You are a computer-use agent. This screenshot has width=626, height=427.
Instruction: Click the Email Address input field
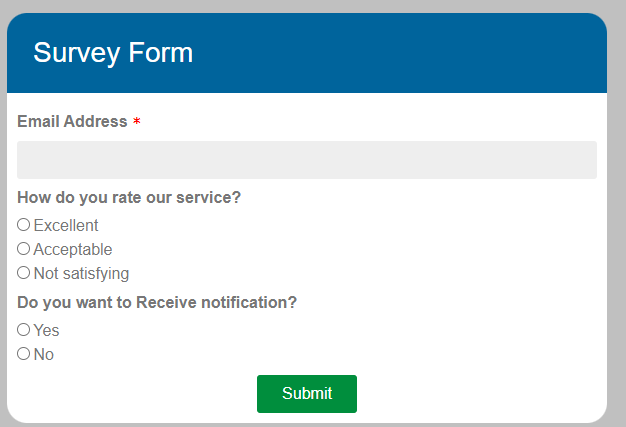click(x=306, y=160)
